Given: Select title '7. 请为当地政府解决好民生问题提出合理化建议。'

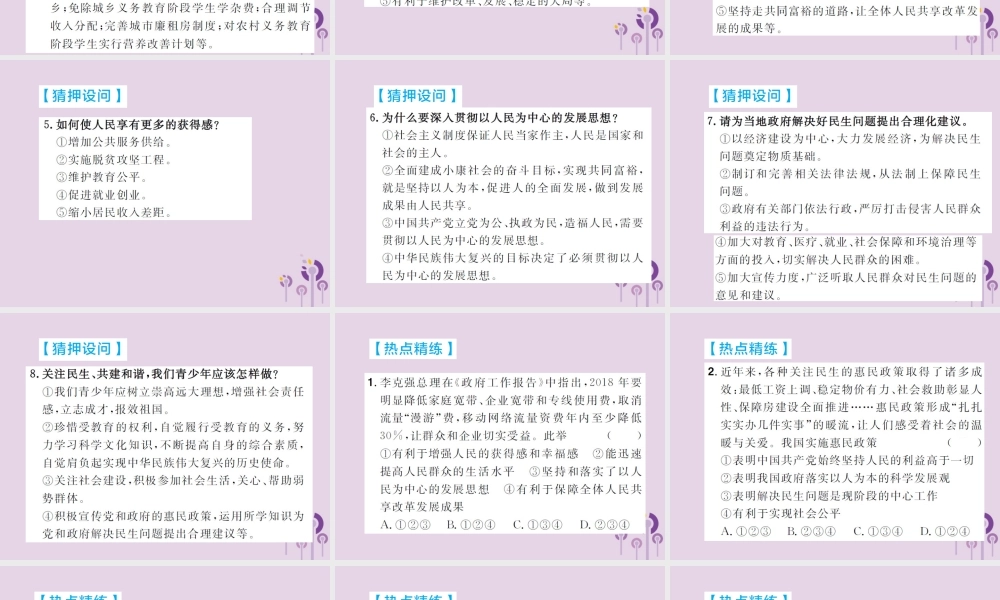Looking at the screenshot, I should [x=839, y=121].
